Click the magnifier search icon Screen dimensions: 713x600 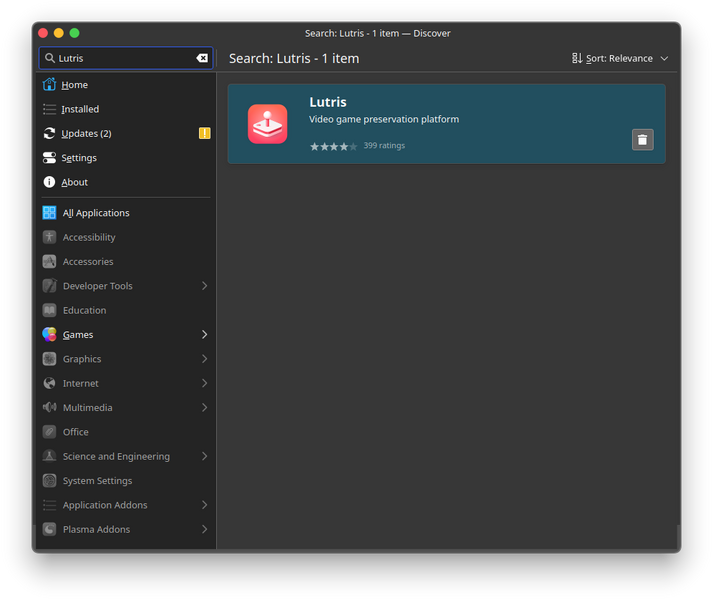coord(50,58)
